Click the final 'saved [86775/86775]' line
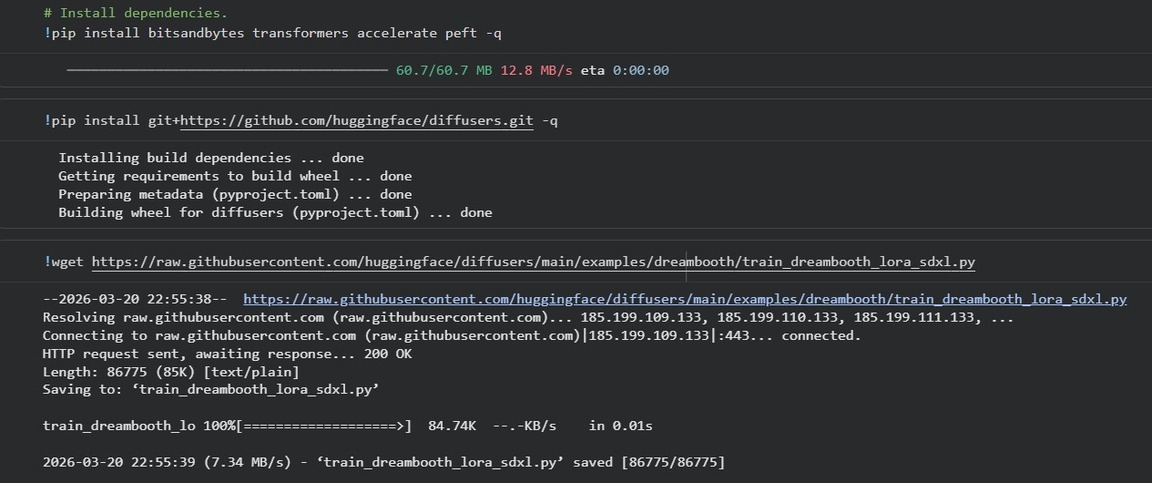1152x483 pixels. 384,462
